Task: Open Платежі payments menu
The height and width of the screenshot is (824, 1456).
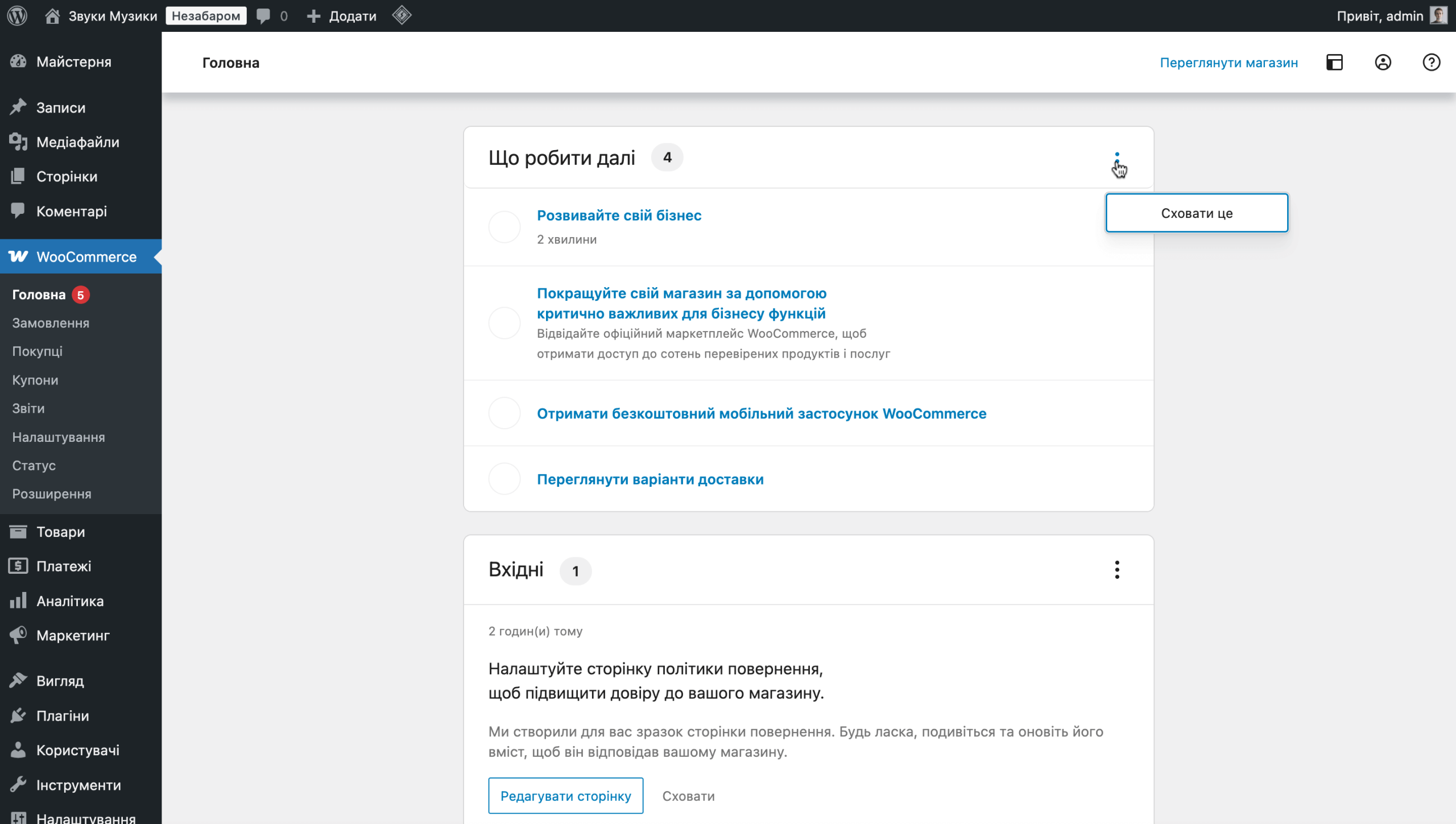Action: 81,566
